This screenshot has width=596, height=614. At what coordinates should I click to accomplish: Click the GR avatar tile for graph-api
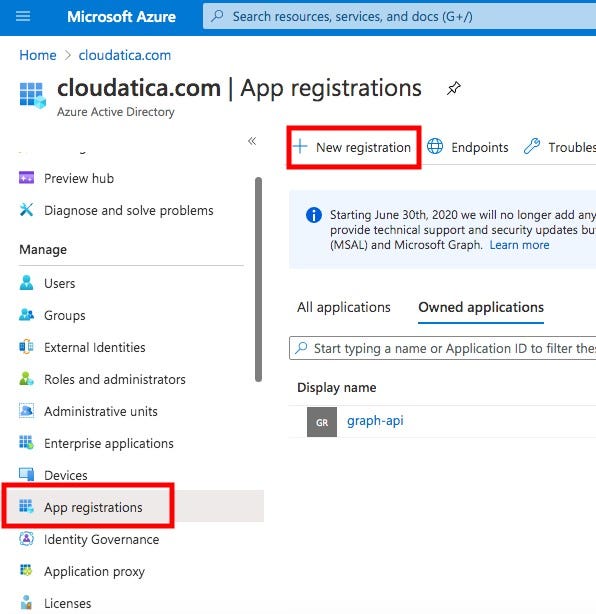(322, 422)
